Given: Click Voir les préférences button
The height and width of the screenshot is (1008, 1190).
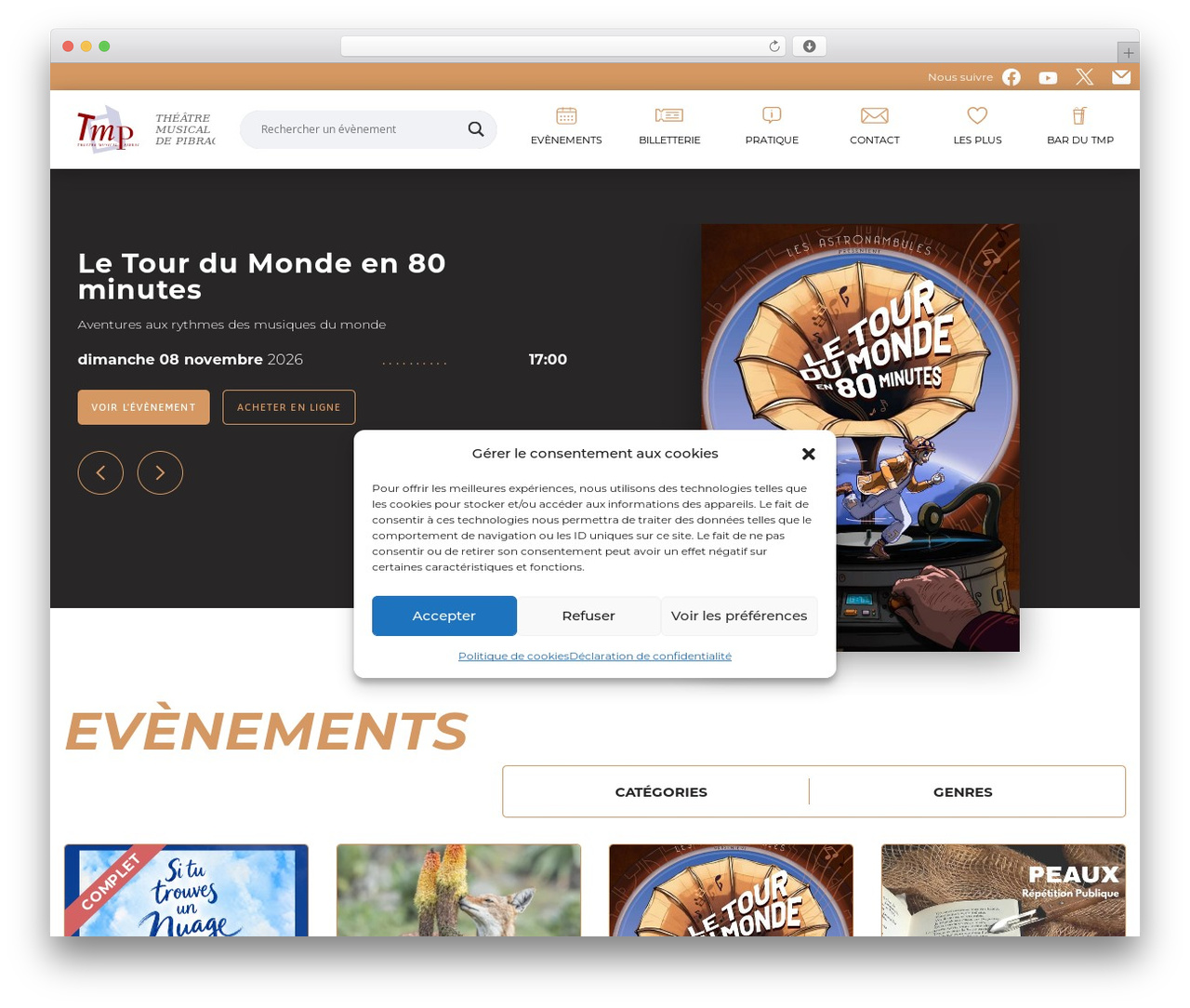Looking at the screenshot, I should [739, 616].
